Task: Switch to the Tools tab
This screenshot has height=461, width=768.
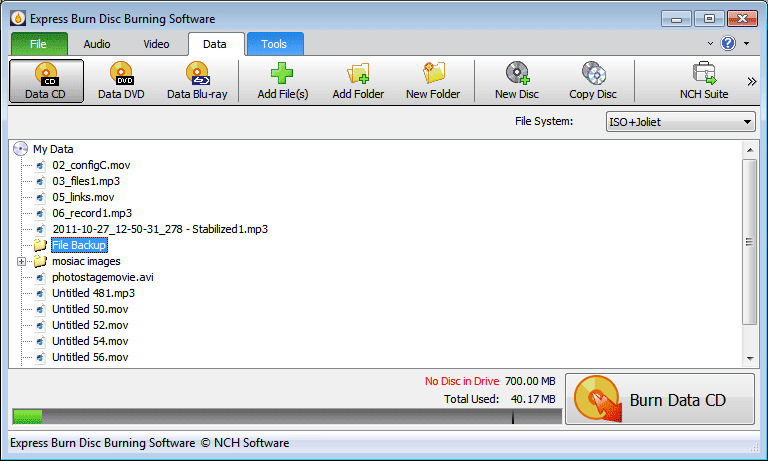Action: click(x=274, y=44)
